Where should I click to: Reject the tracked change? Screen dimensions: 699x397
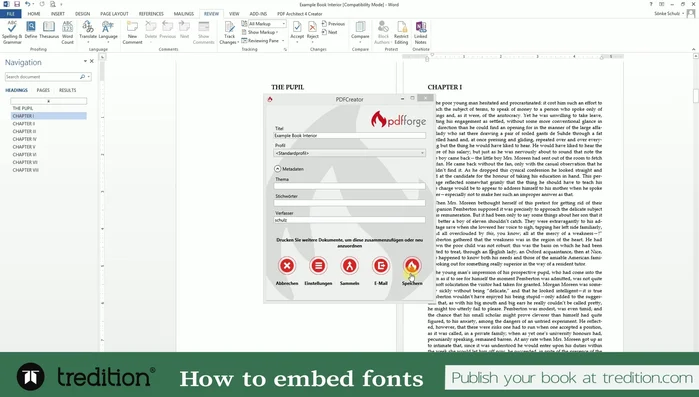tap(312, 31)
